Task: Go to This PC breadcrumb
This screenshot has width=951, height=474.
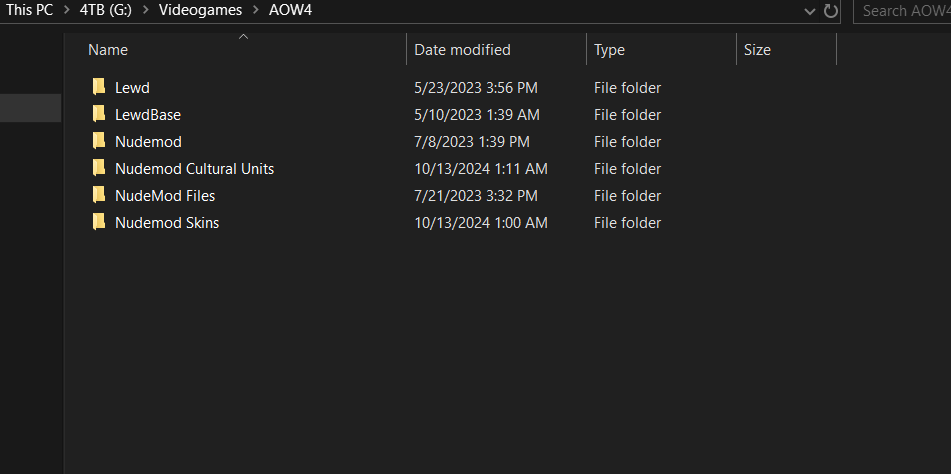Action: [x=30, y=10]
